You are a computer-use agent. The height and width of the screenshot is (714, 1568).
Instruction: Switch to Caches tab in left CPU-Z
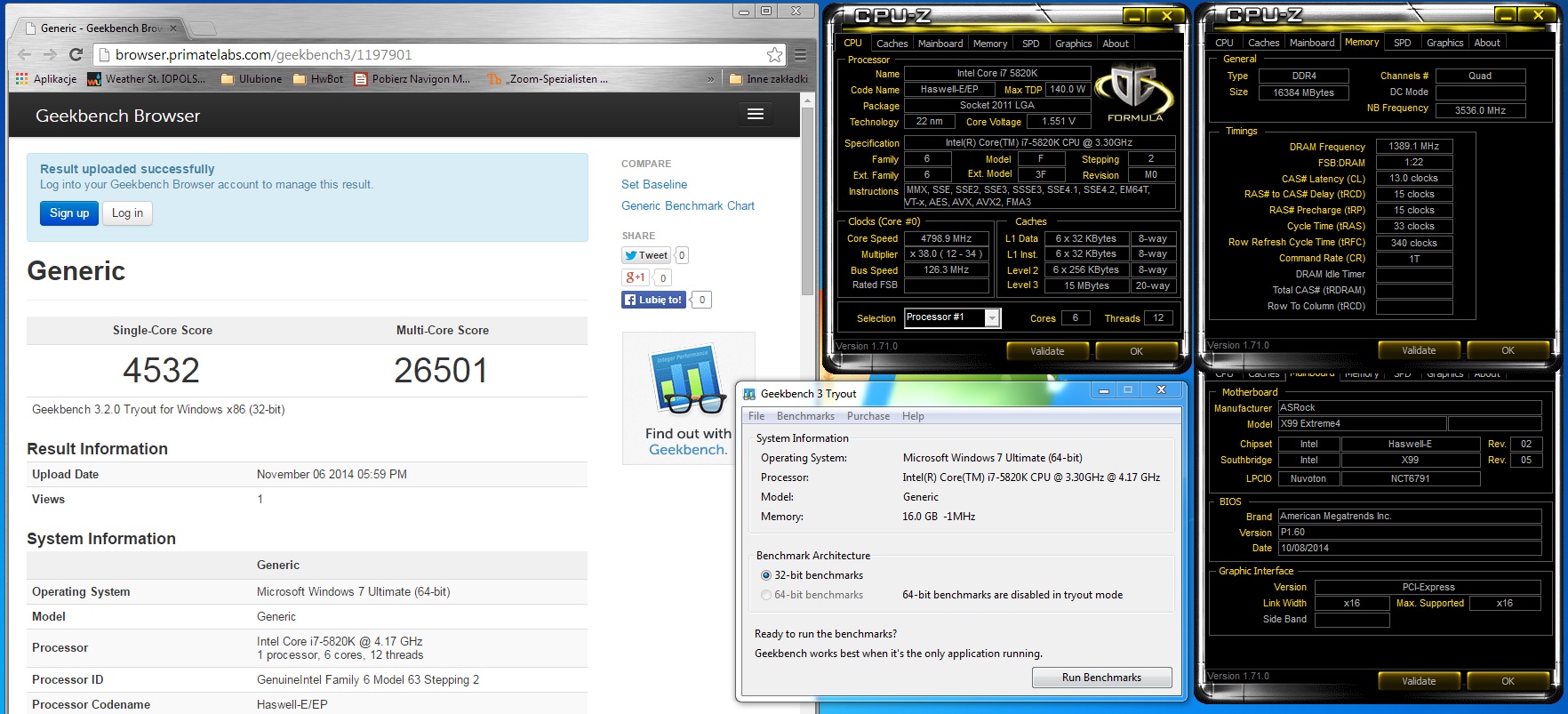pos(892,44)
